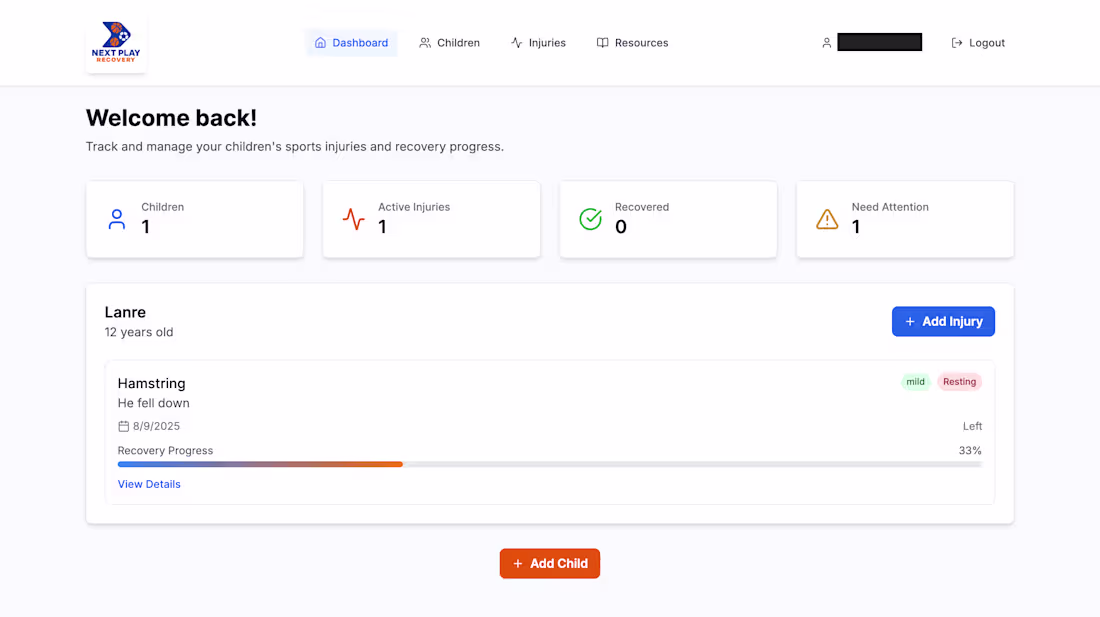Viewport: 1100px width, 617px height.
Task: Click the house icon in Dashboard tab
Action: (x=321, y=43)
